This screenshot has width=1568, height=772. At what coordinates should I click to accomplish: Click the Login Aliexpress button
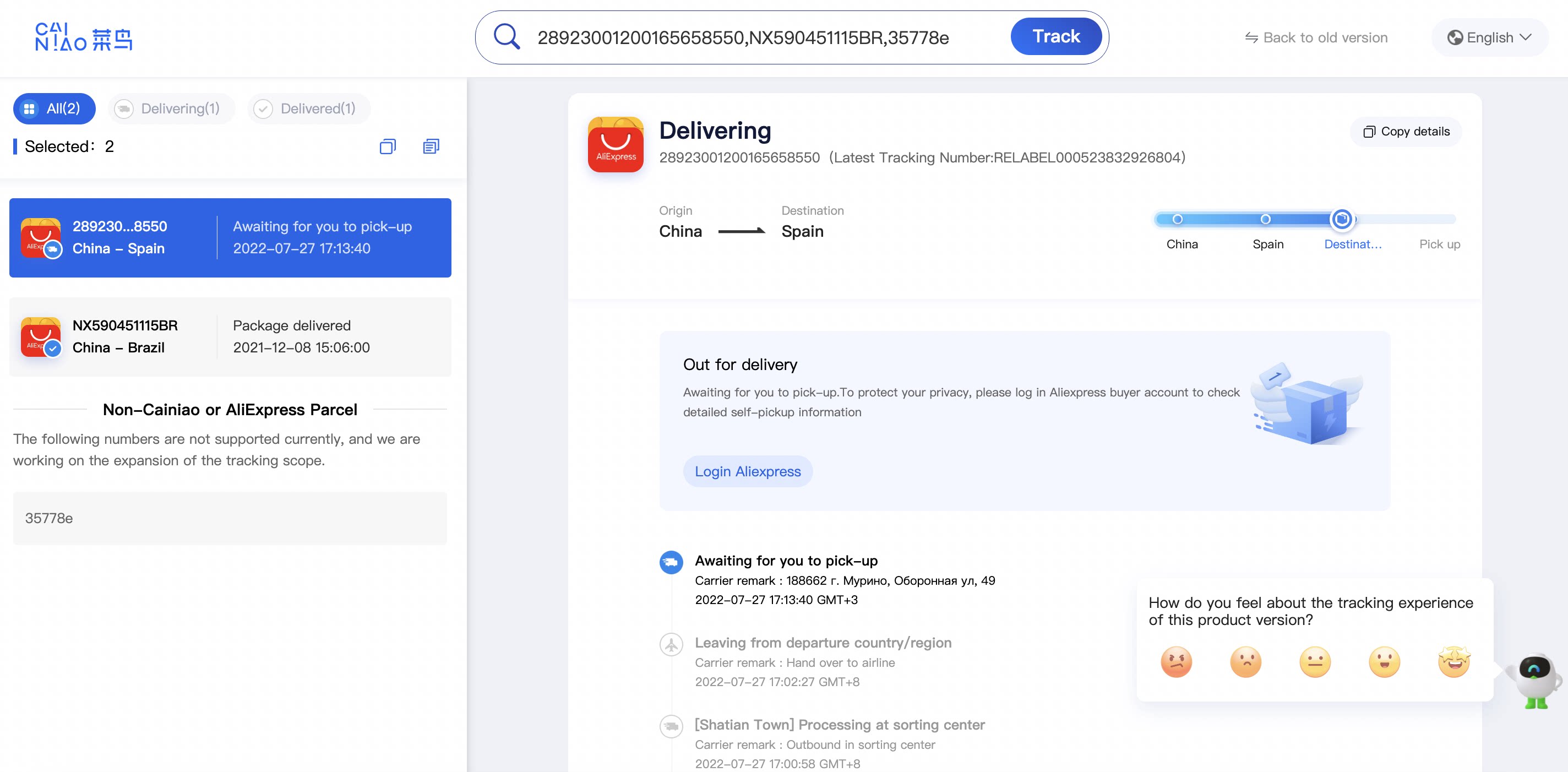[748, 471]
